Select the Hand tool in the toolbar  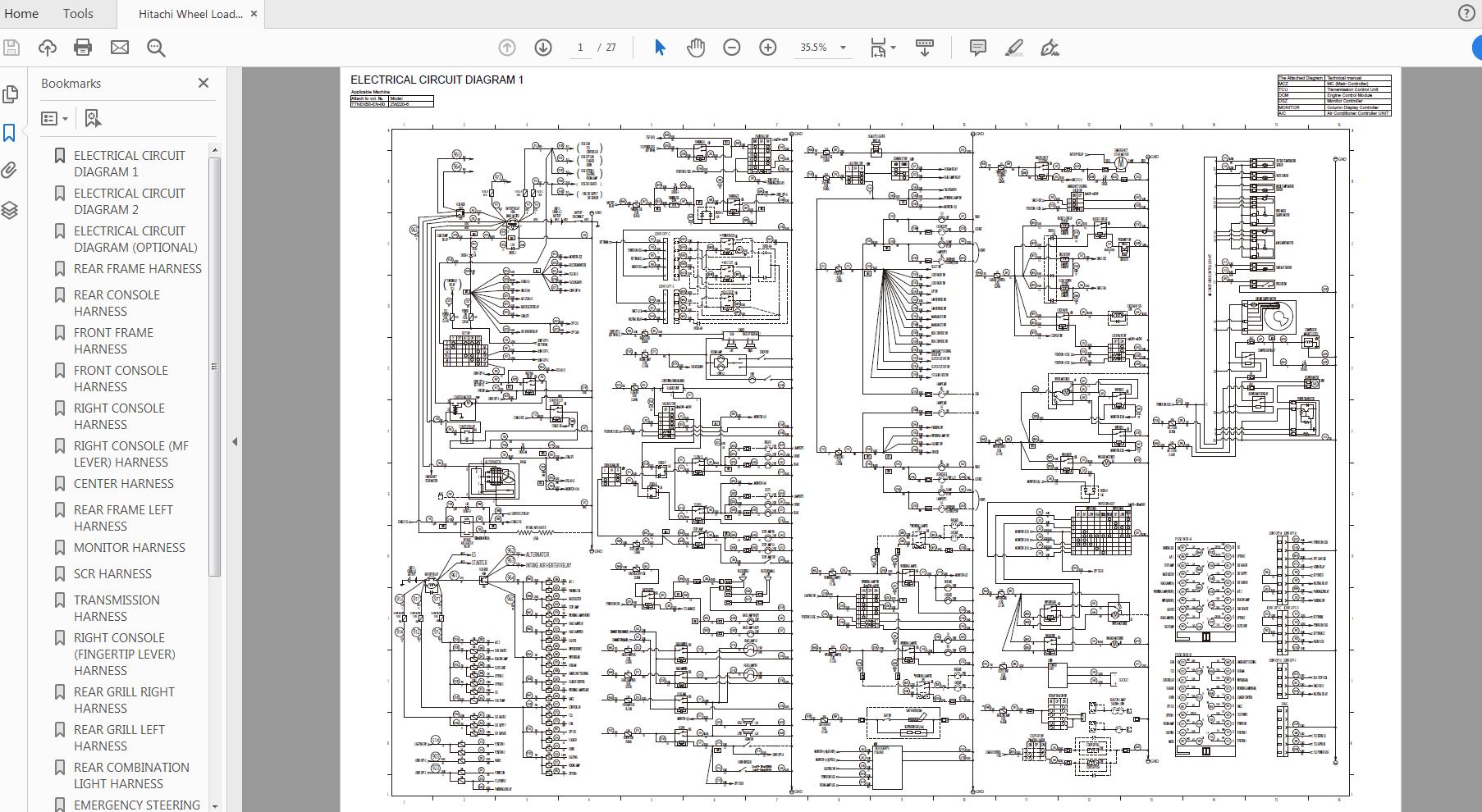[695, 48]
